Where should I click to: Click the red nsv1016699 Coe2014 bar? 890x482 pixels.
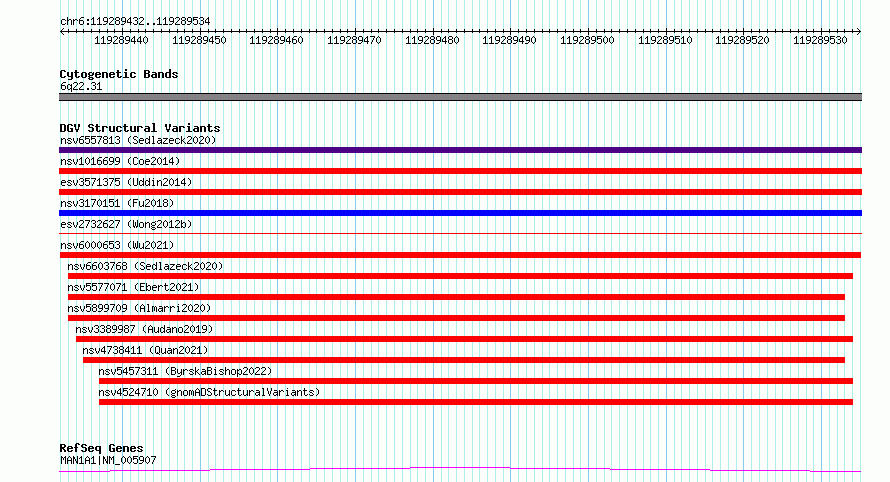[x=460, y=171]
